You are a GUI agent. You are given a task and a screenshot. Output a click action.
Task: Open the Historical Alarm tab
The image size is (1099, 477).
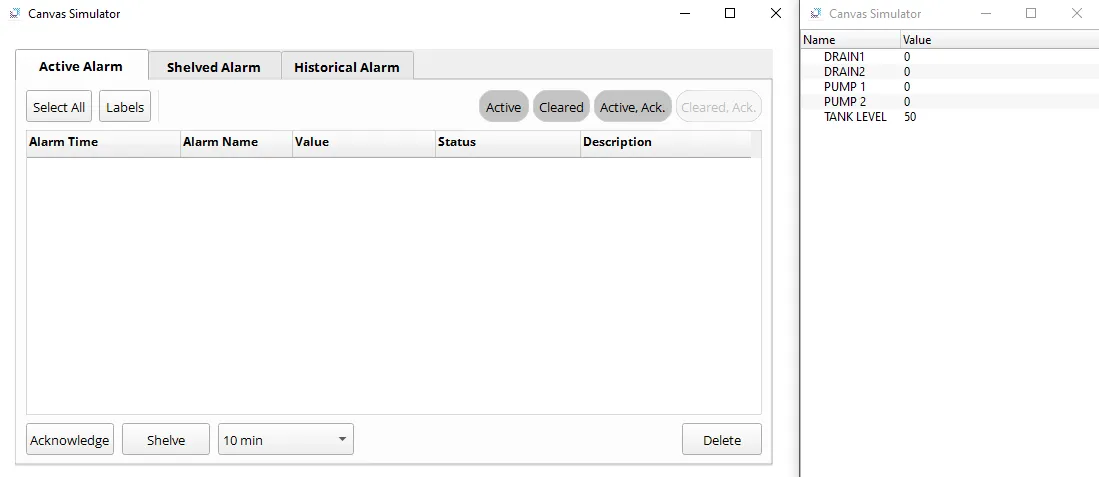[346, 67]
